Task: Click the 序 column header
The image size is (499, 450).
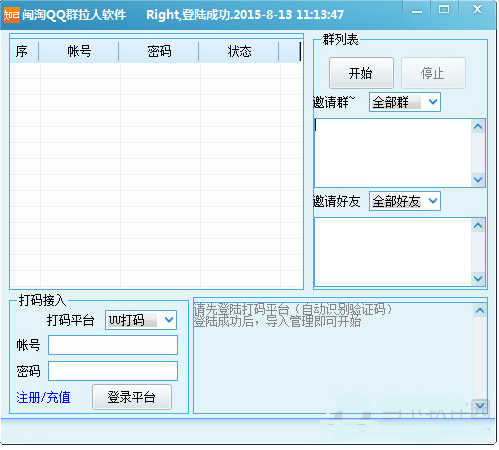Action: pyautogui.click(x=24, y=51)
